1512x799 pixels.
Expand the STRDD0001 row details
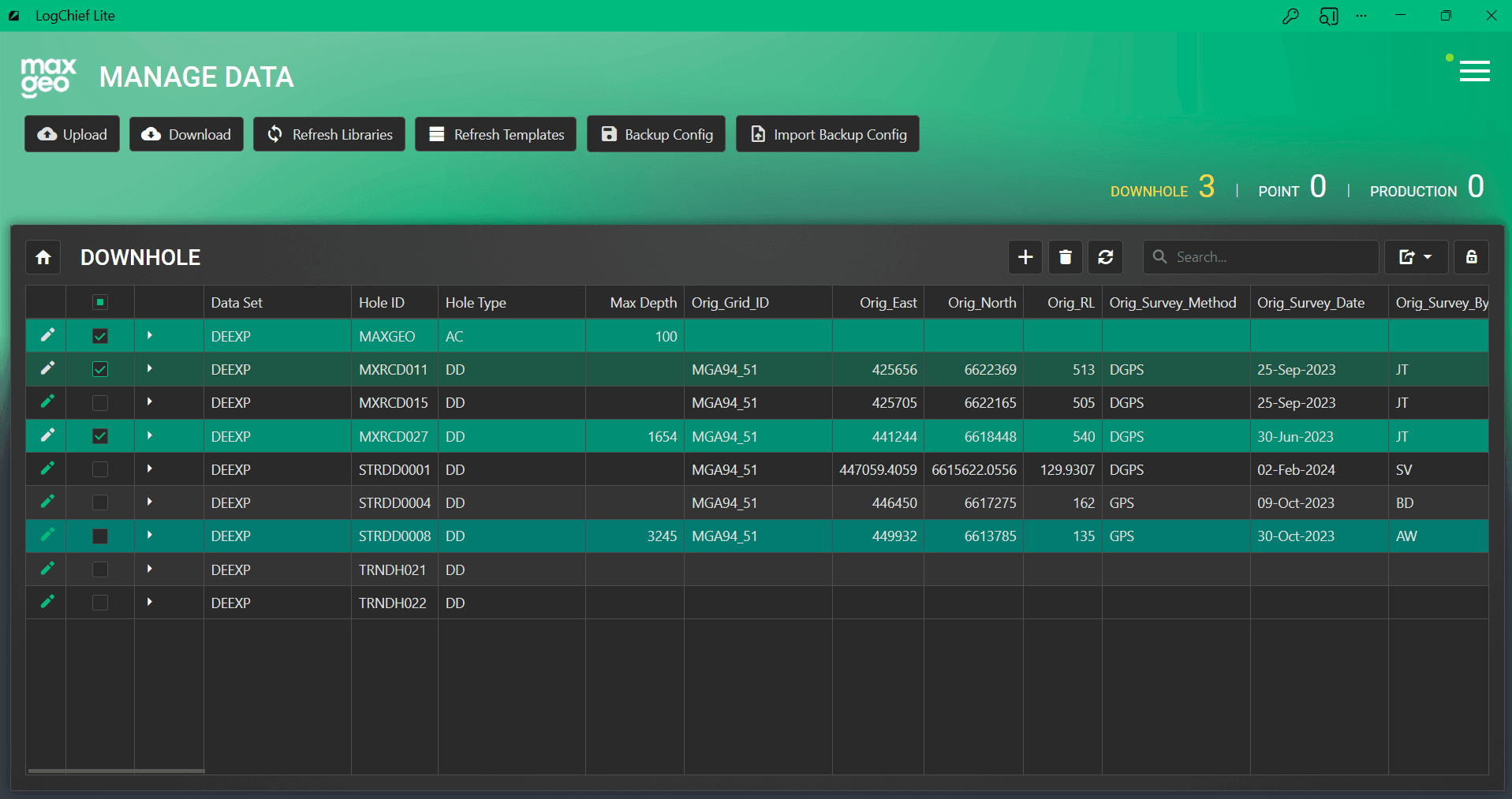click(149, 469)
